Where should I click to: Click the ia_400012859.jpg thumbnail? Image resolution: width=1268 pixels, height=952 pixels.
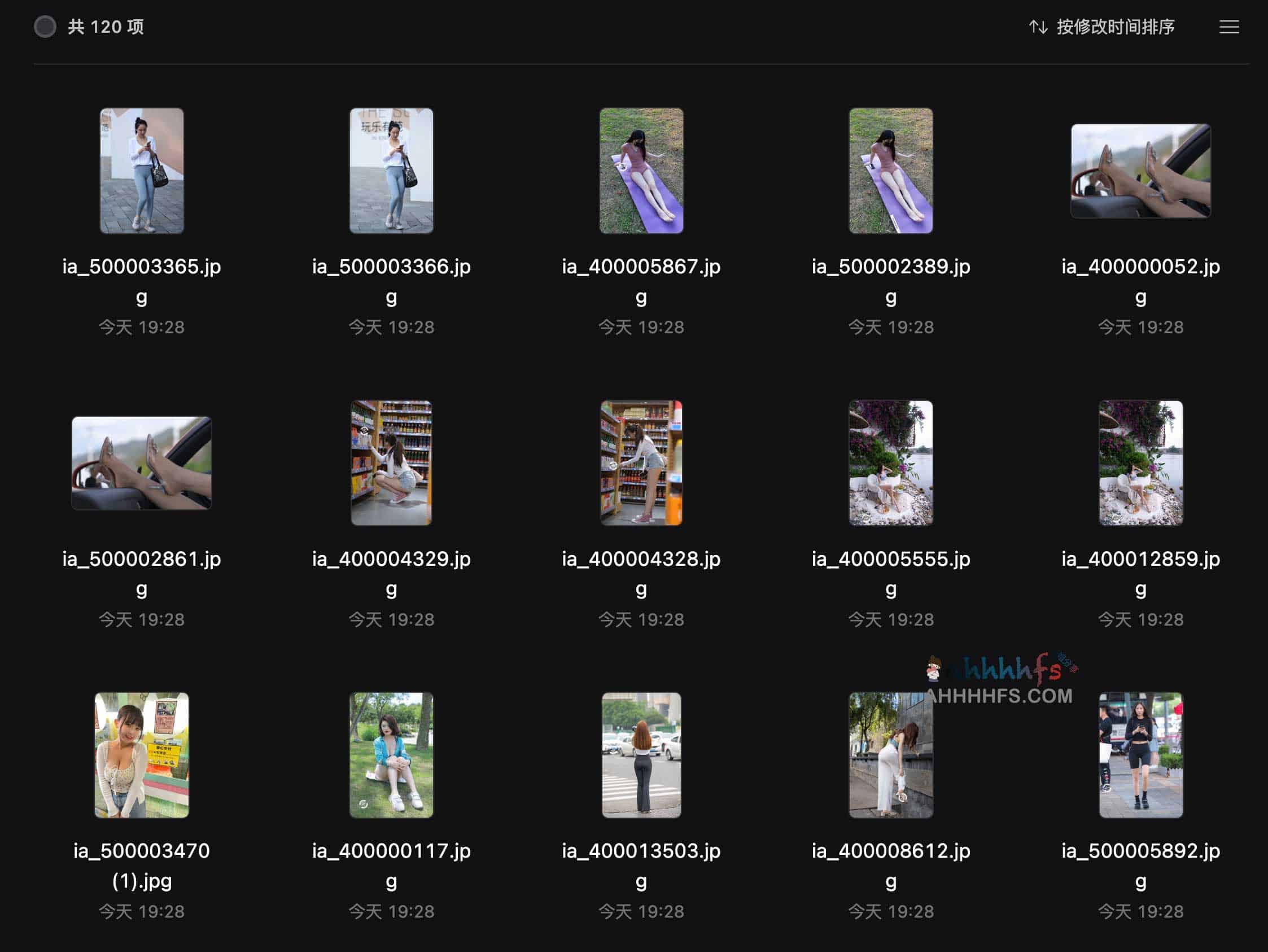[x=1140, y=463]
